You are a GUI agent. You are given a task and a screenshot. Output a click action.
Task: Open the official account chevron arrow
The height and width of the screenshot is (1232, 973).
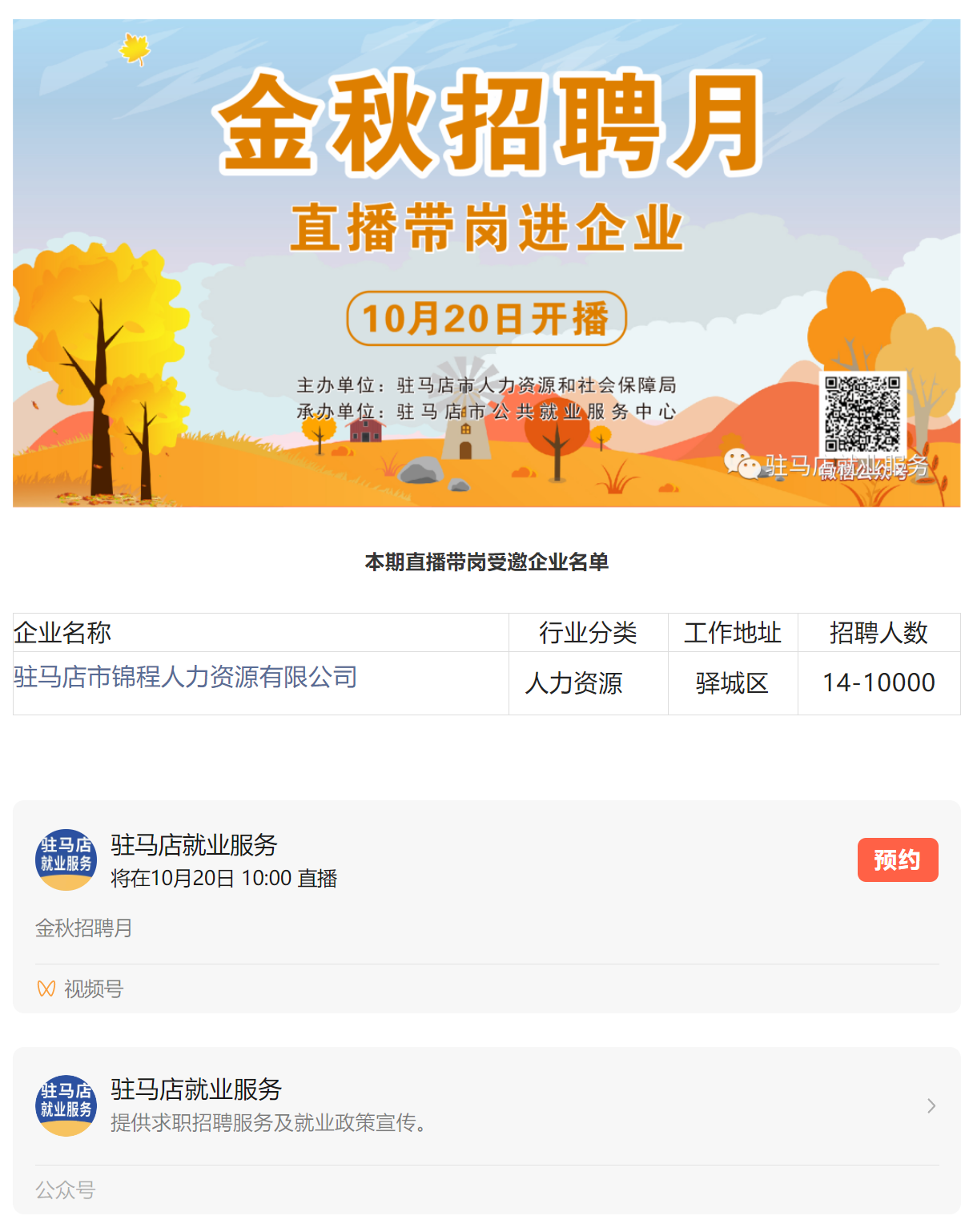click(x=931, y=1105)
